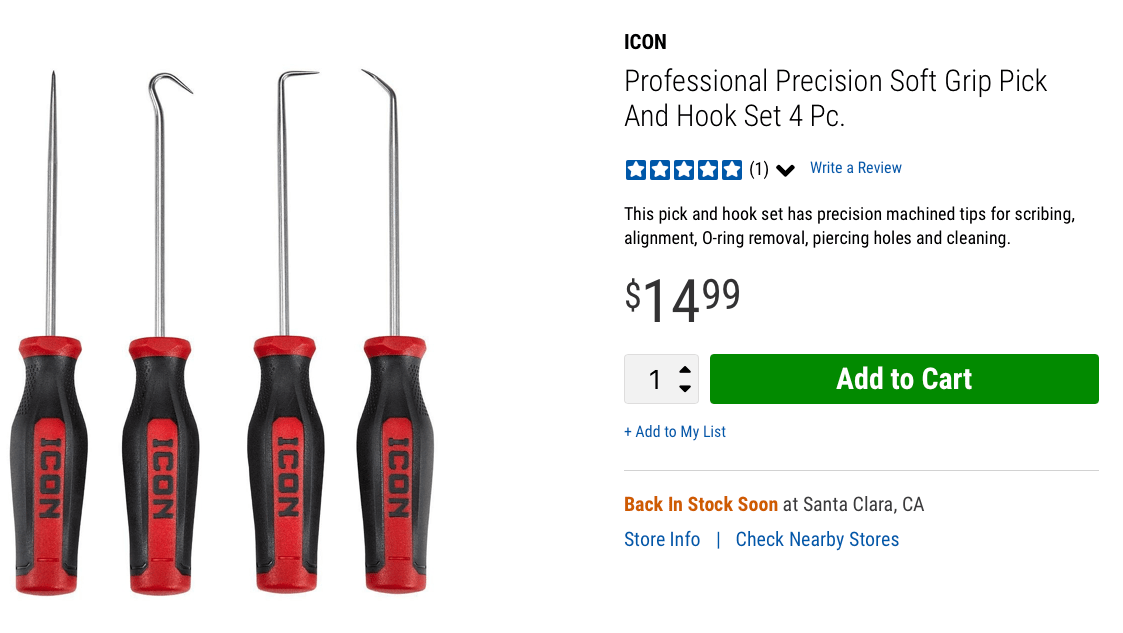Open Check Nearby Stores
Image resolution: width=1123 pixels, height=633 pixels.
click(817, 539)
